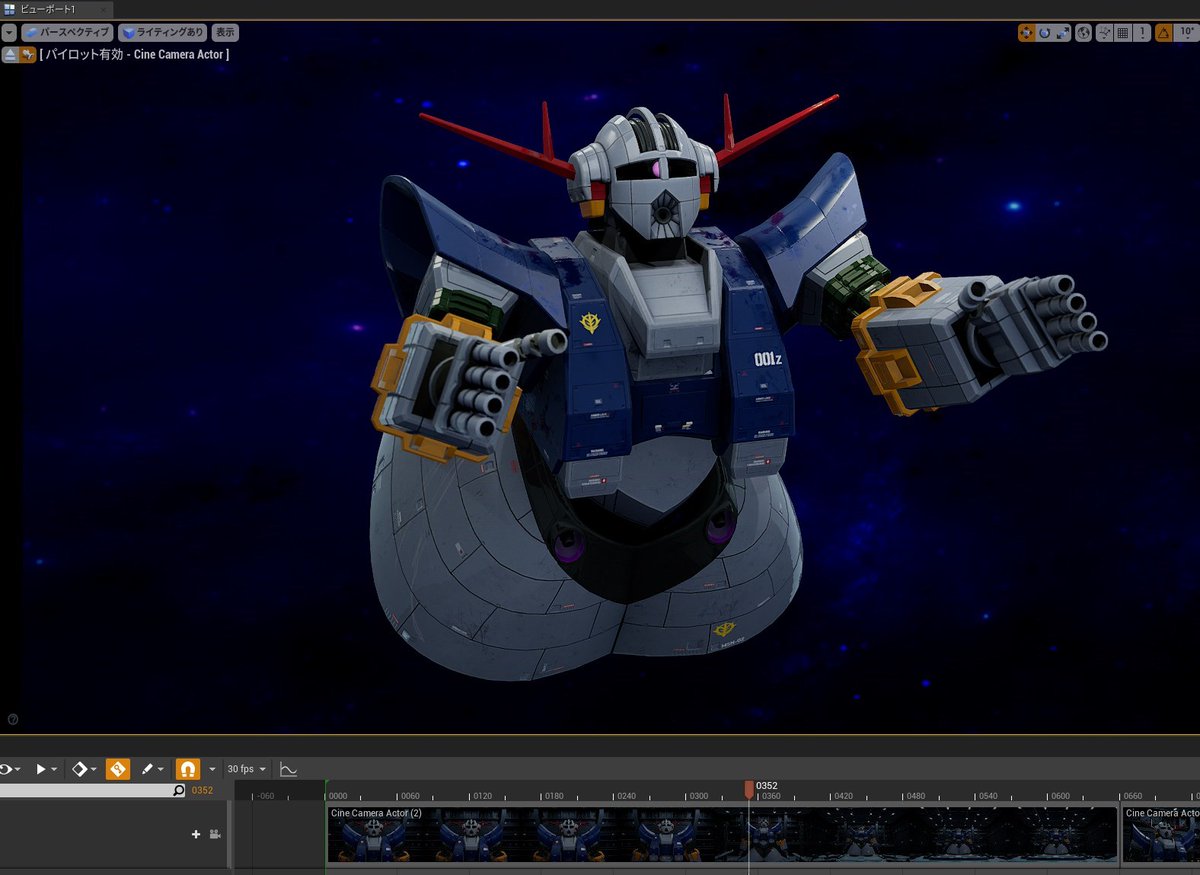
Task: Open sequencer keyframe options diamond dropdown
Action: [x=84, y=769]
